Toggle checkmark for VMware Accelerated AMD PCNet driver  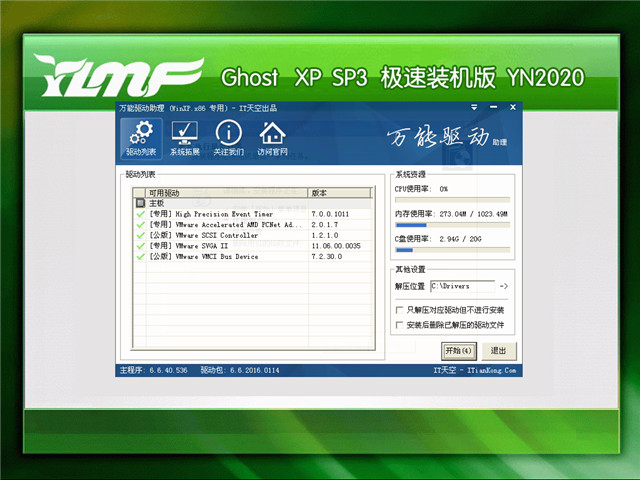pos(140,225)
